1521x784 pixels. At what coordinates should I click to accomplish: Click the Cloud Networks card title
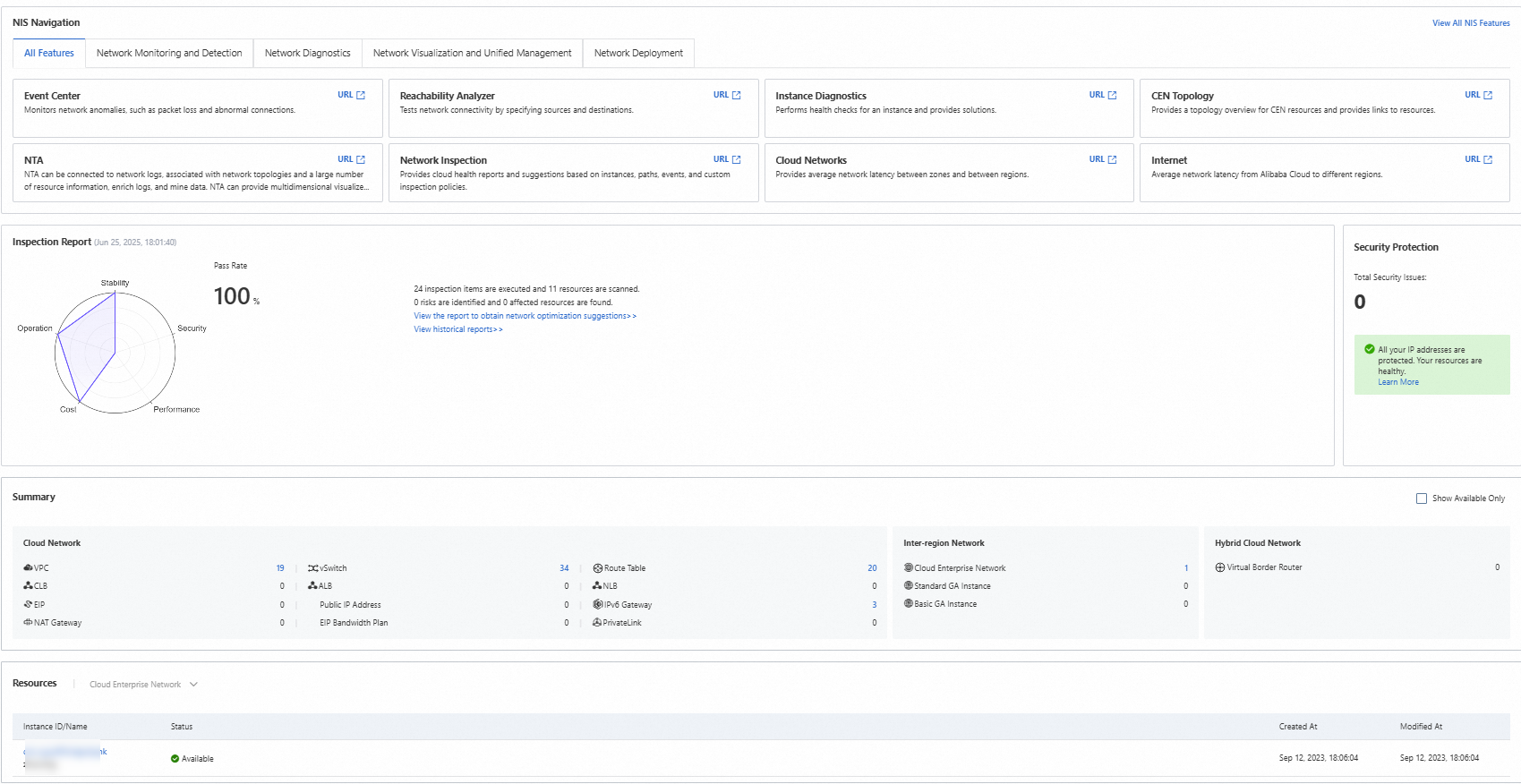pyautogui.click(x=811, y=160)
